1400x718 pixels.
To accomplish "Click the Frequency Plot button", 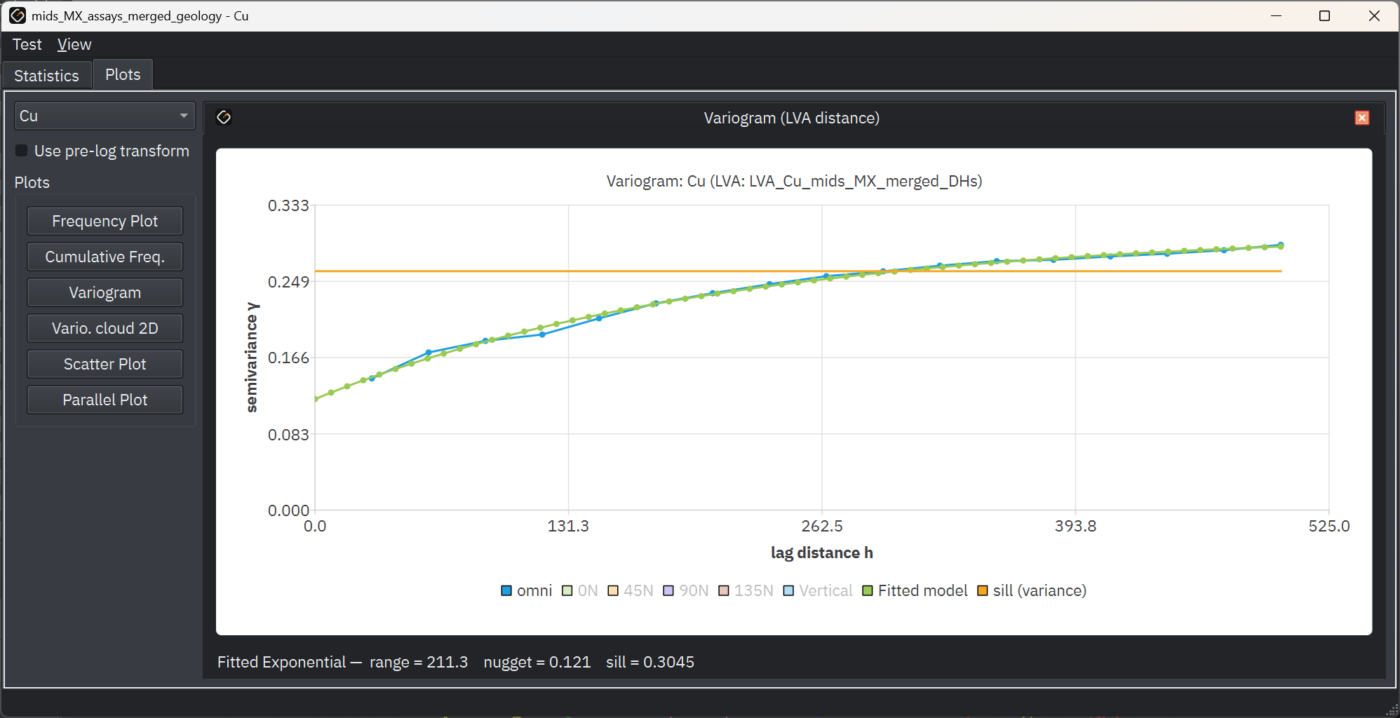I will [x=105, y=221].
